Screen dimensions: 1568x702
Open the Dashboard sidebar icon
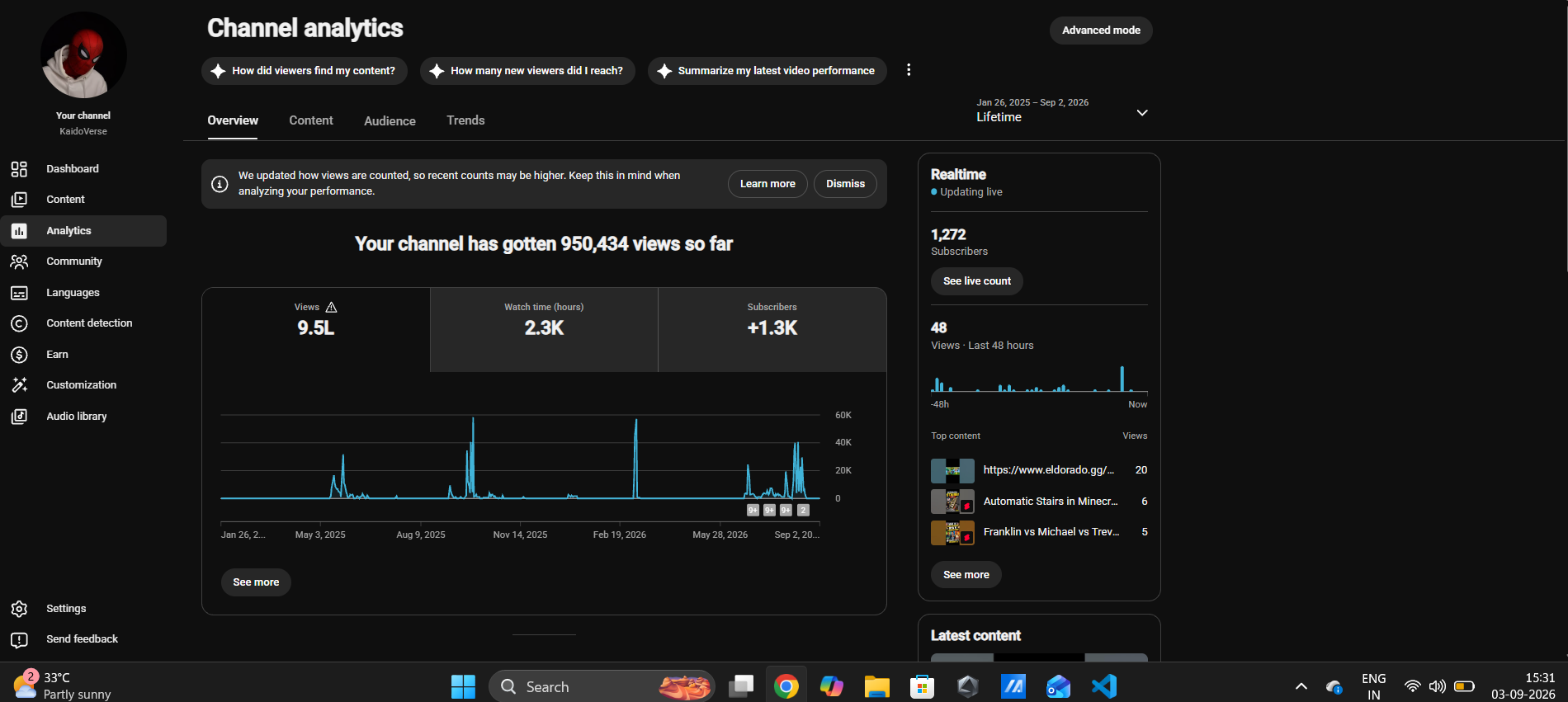(x=19, y=169)
